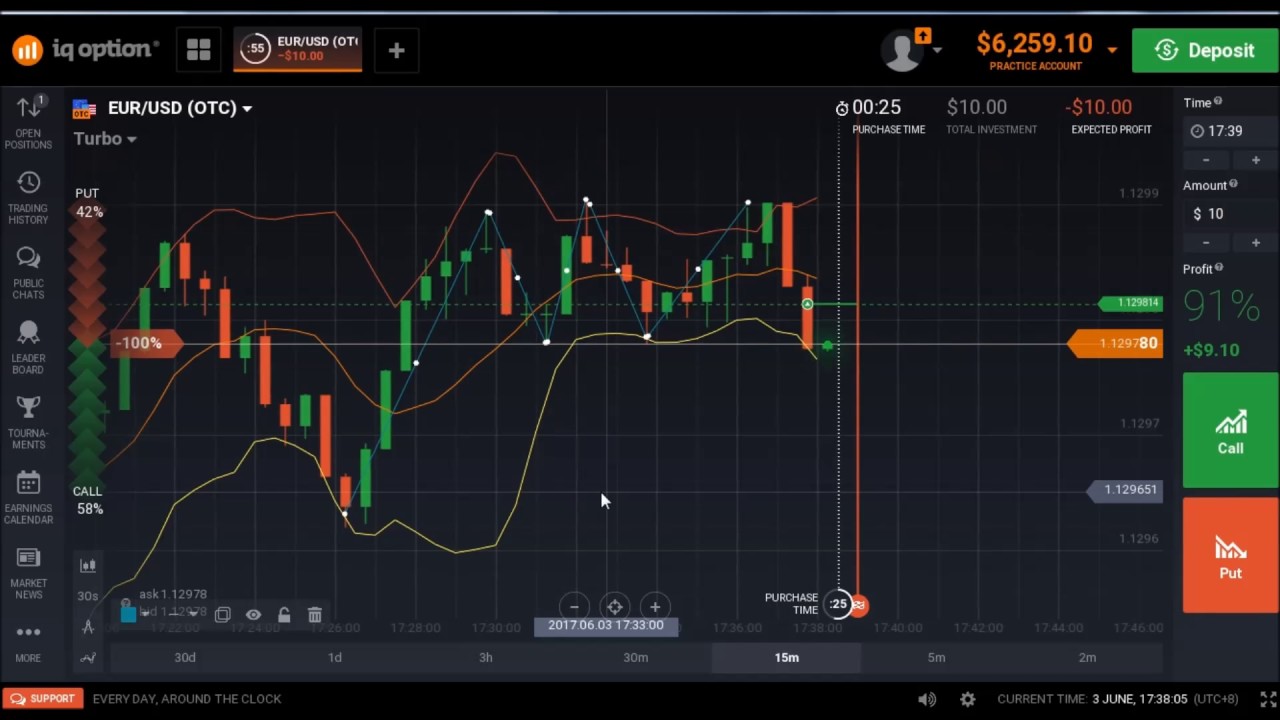Screen dimensions: 1280x720
Task: Open Public Chats panel
Action: (x=28, y=272)
